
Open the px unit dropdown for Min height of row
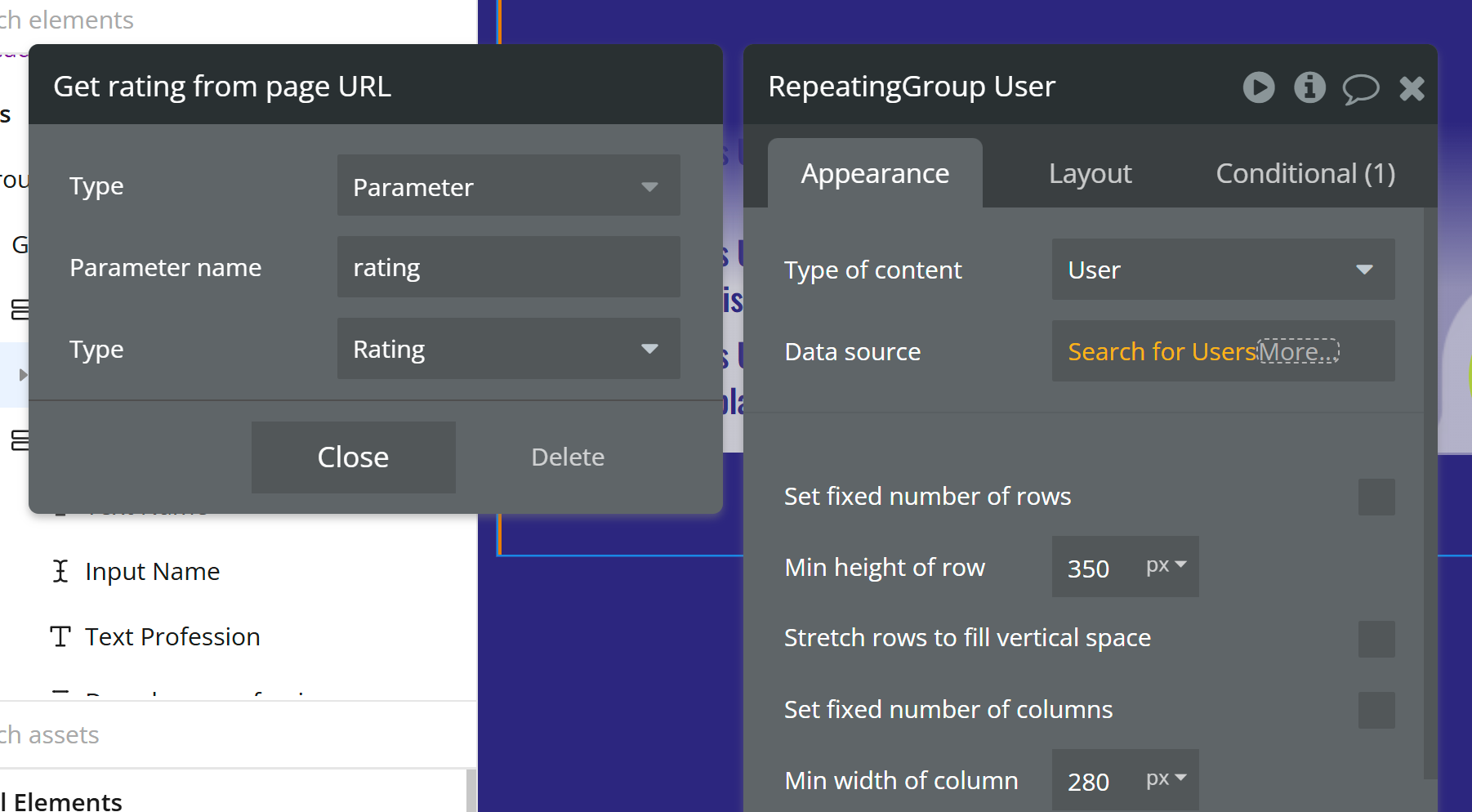click(x=1166, y=566)
